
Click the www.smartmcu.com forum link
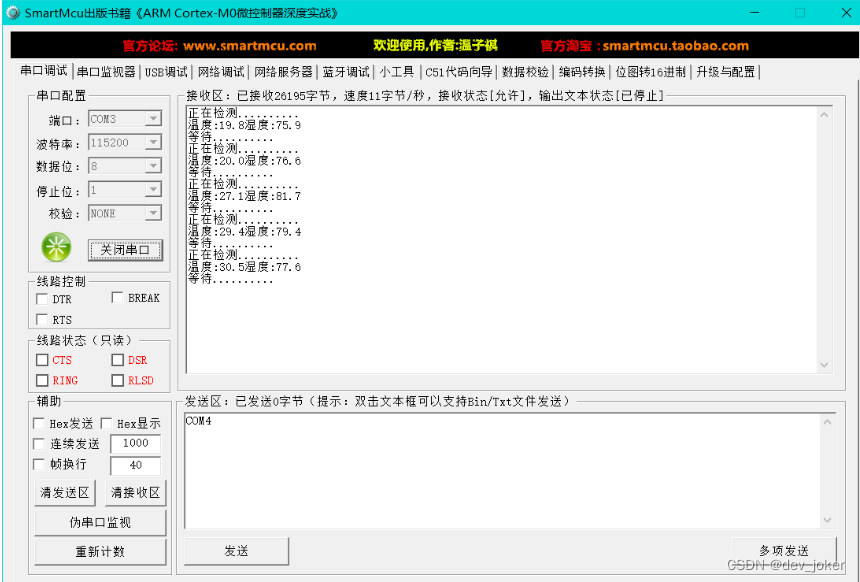[250, 46]
